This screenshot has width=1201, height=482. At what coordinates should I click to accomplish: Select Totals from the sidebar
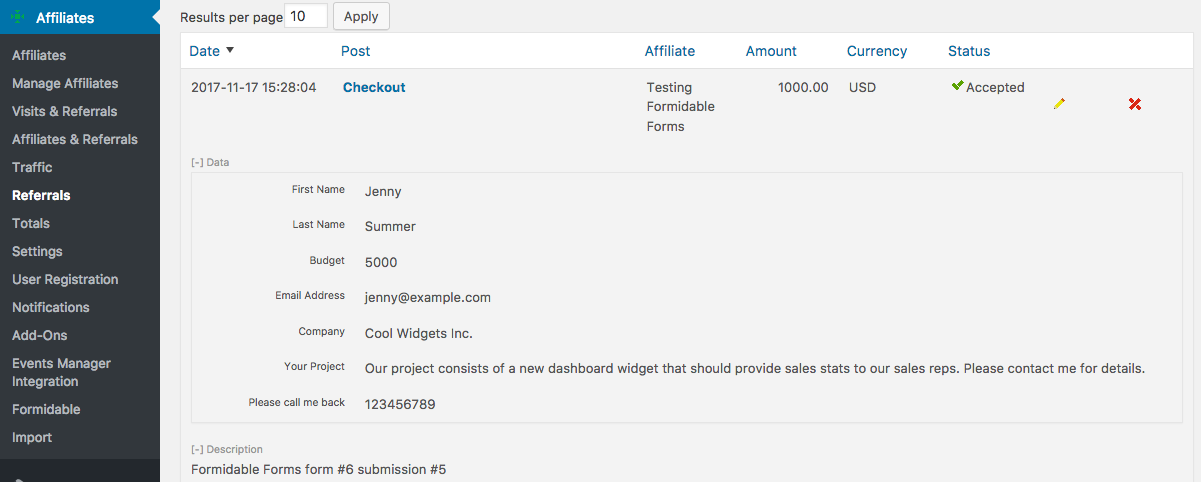(31, 223)
